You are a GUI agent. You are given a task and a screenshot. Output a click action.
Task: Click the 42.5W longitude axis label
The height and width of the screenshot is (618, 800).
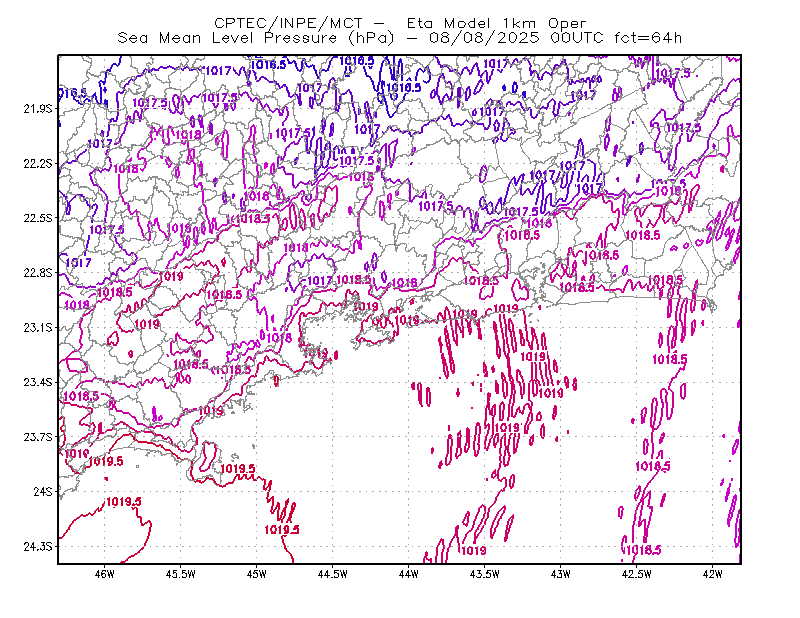click(x=636, y=574)
